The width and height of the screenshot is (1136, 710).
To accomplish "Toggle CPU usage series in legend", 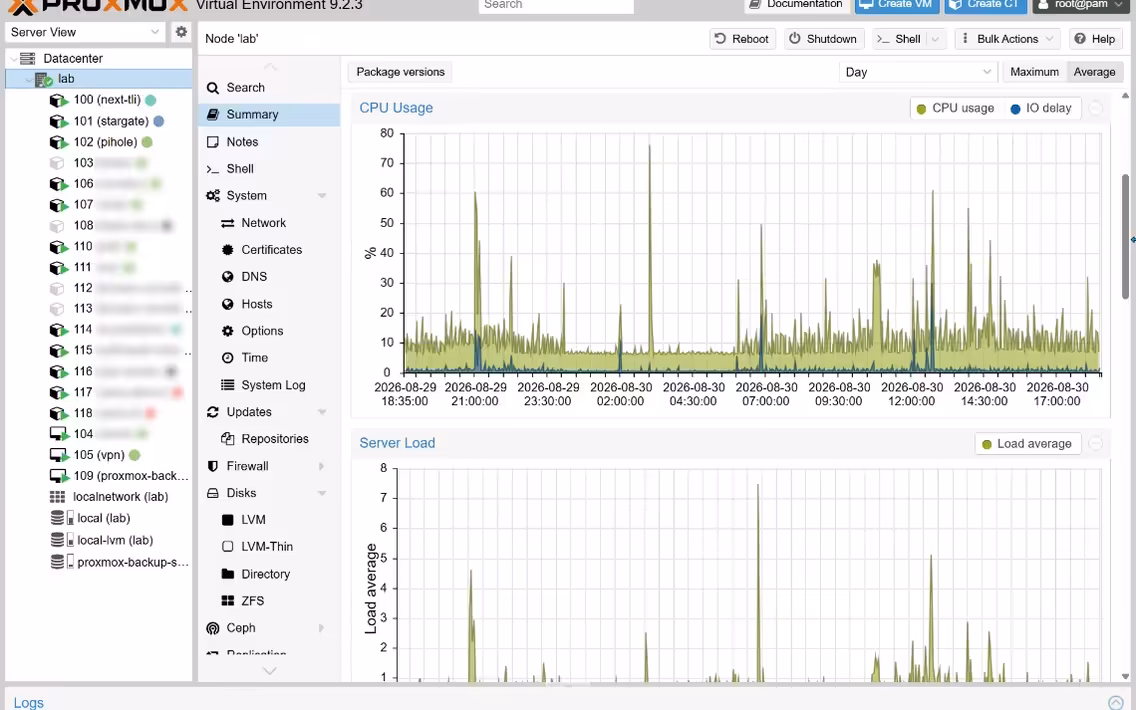I will tap(955, 109).
